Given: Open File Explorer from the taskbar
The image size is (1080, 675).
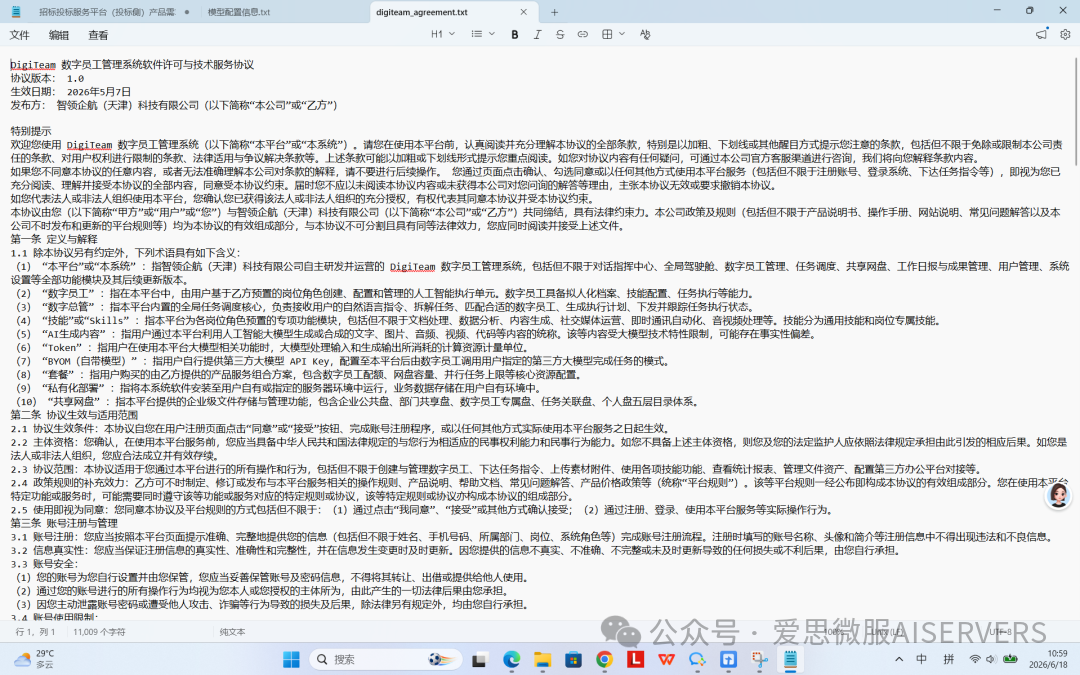Looking at the screenshot, I should tap(542, 659).
